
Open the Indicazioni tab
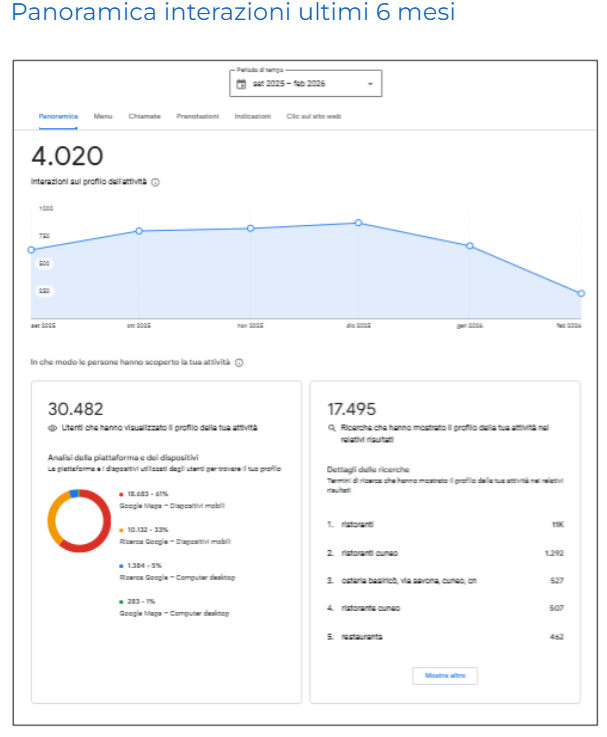252,117
